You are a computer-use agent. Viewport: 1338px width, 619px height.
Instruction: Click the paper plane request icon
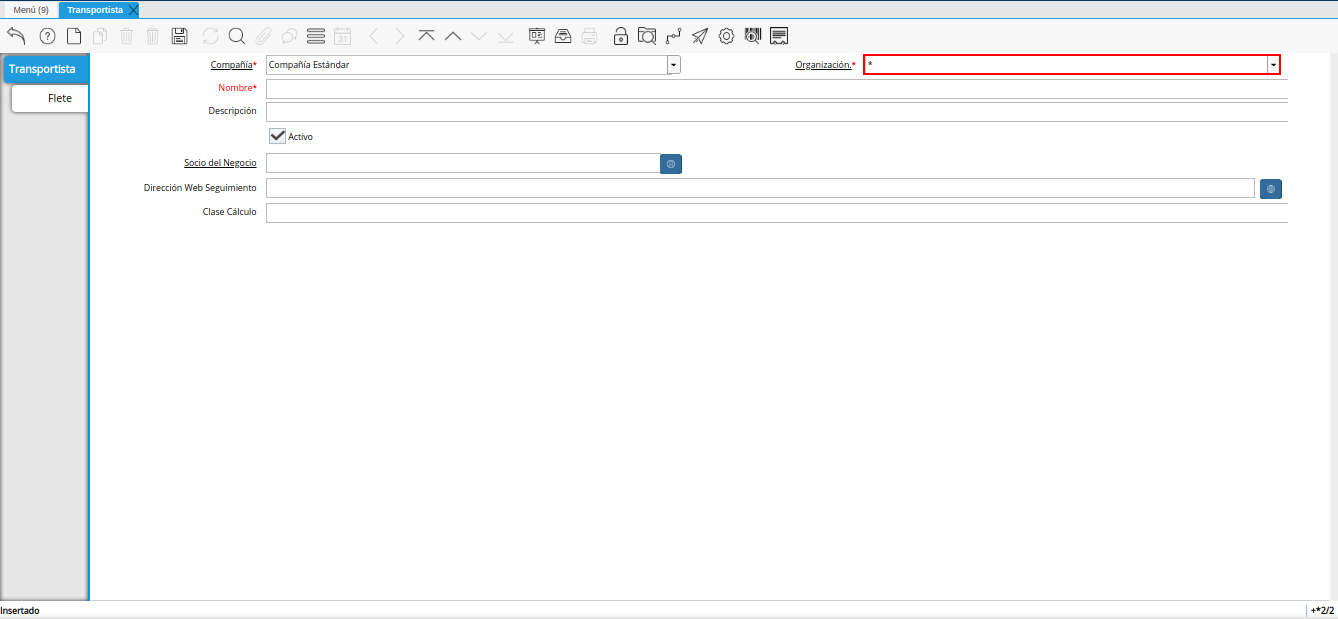(700, 36)
